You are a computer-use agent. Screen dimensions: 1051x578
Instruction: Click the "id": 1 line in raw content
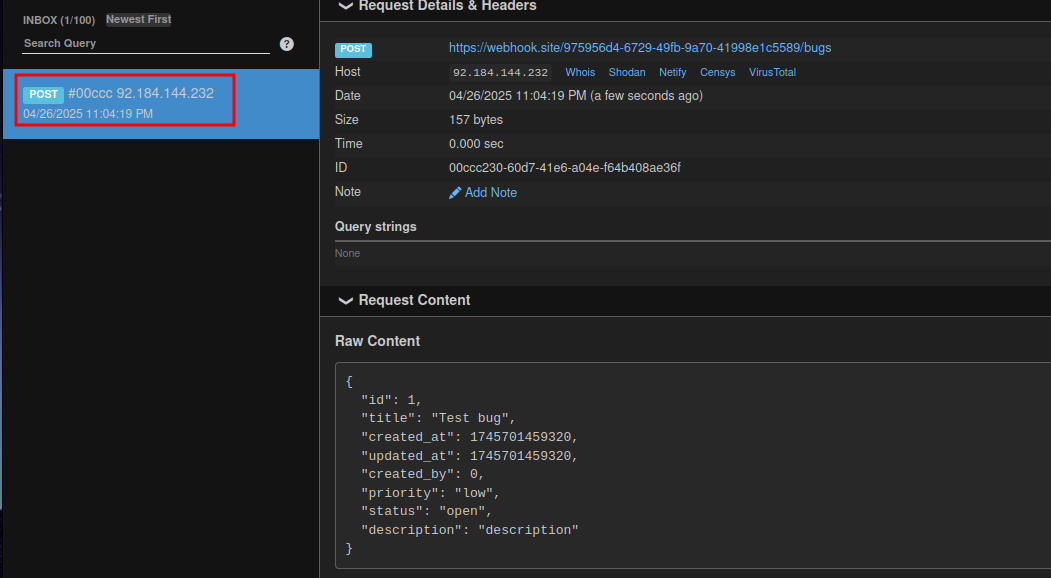(391, 400)
